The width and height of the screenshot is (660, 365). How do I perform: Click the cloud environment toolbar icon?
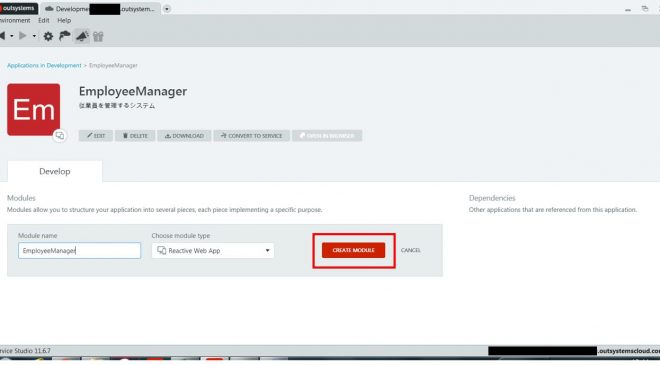tap(64, 36)
